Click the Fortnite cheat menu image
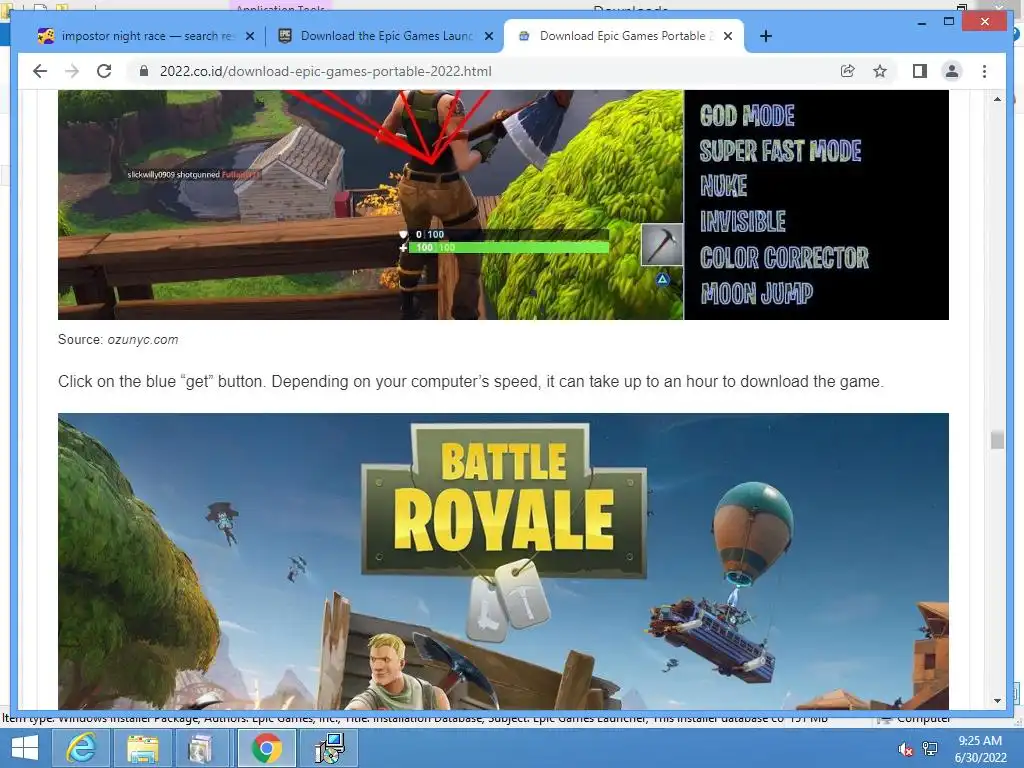 point(503,204)
